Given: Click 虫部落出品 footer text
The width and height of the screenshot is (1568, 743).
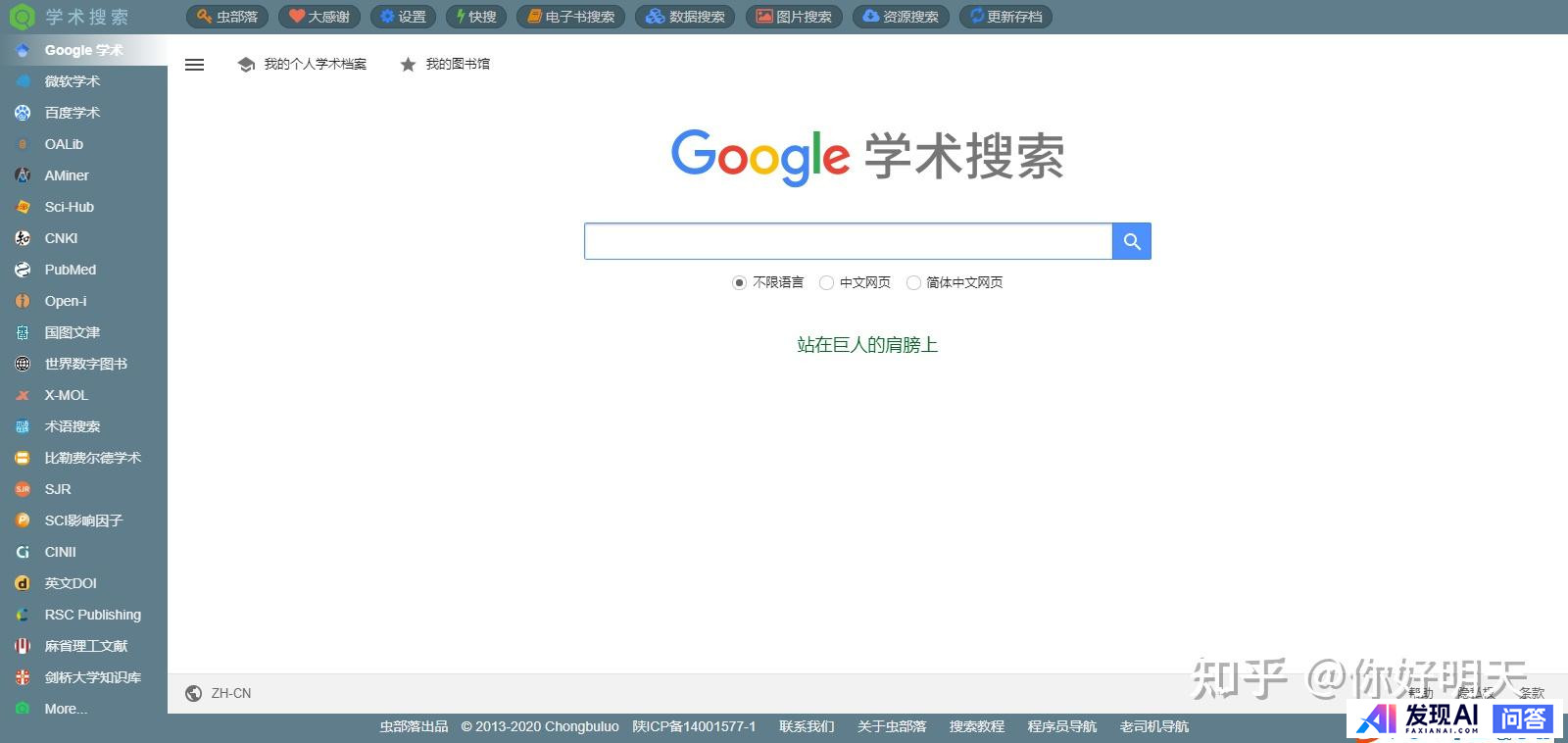Looking at the screenshot, I should pyautogui.click(x=414, y=726).
